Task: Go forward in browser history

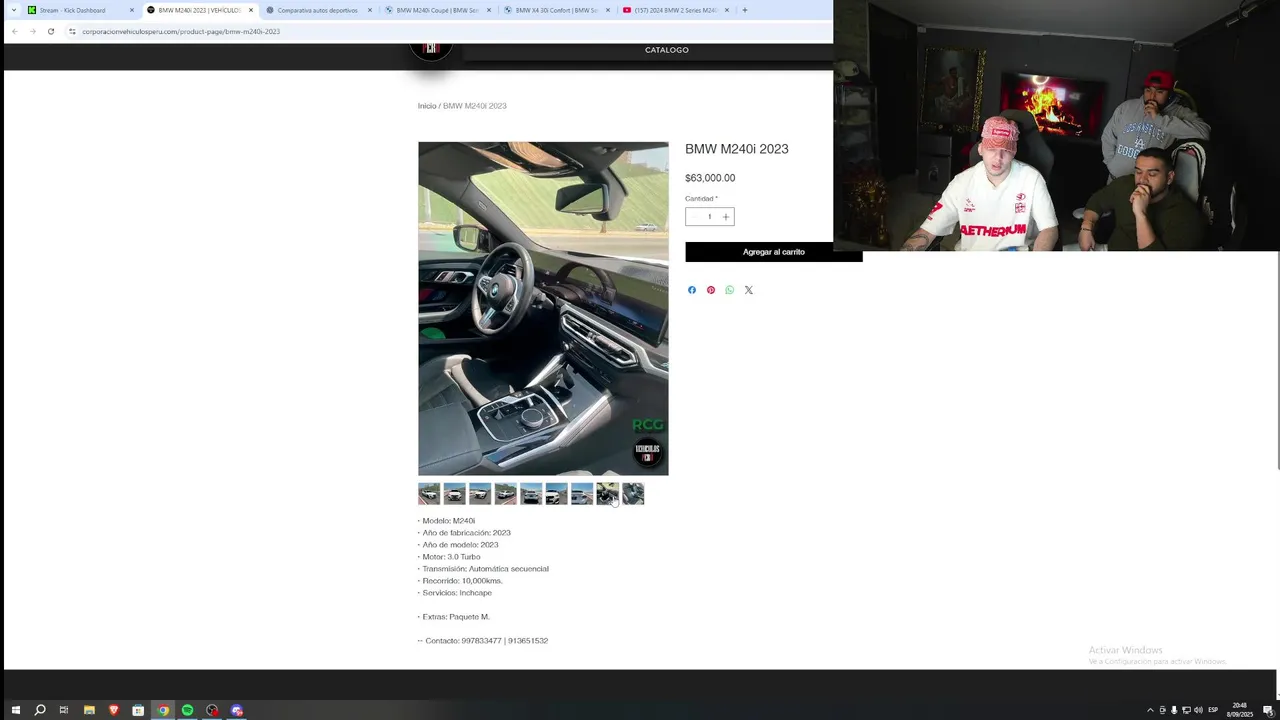Action: [32, 31]
